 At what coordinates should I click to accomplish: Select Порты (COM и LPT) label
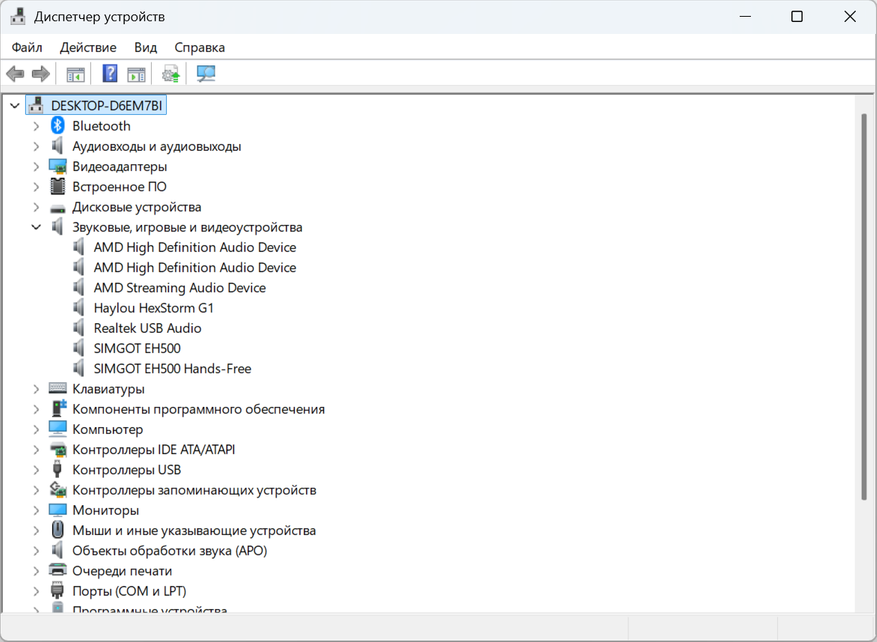pyautogui.click(x=129, y=591)
